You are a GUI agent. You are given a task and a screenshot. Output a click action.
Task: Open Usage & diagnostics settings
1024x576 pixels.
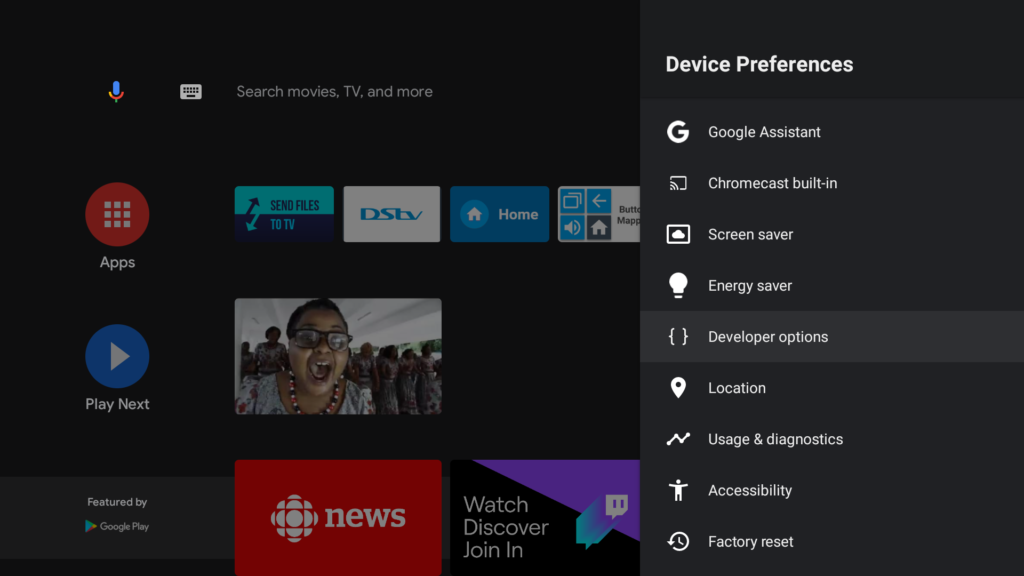pos(775,439)
